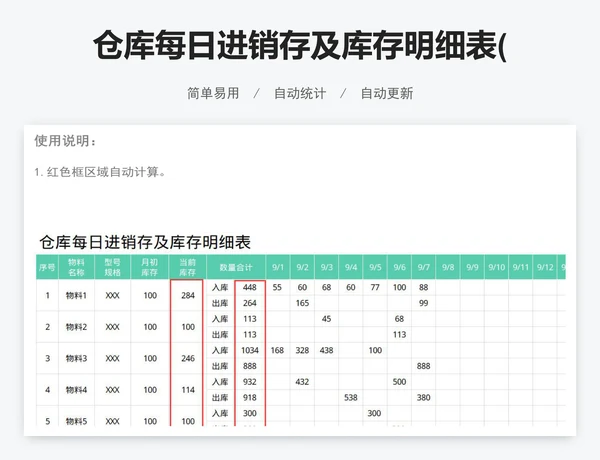The width and height of the screenshot is (600, 460).
Task: Select the 9/1 date column header
Action: coord(278,267)
